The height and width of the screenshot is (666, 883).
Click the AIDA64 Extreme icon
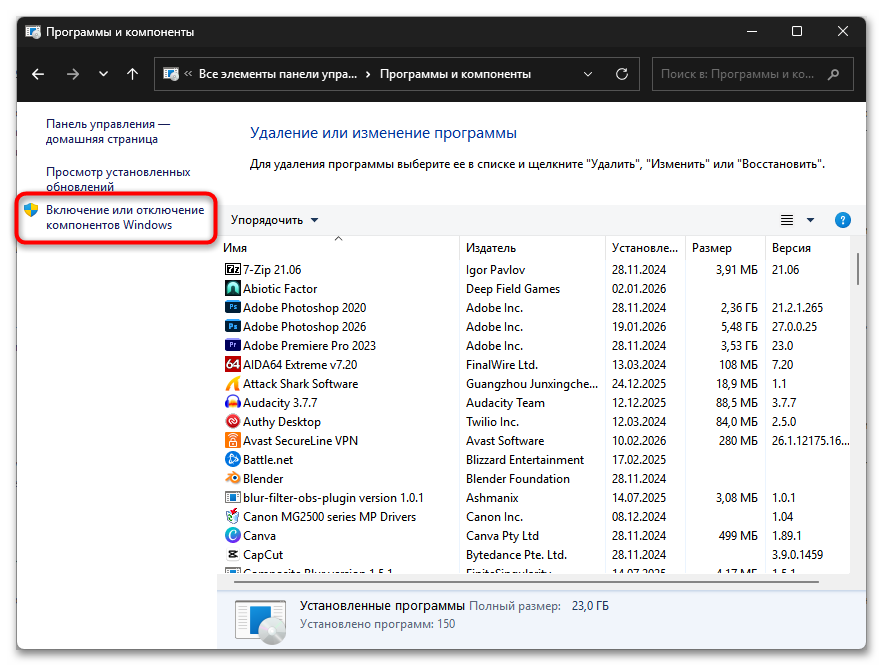[x=233, y=364]
